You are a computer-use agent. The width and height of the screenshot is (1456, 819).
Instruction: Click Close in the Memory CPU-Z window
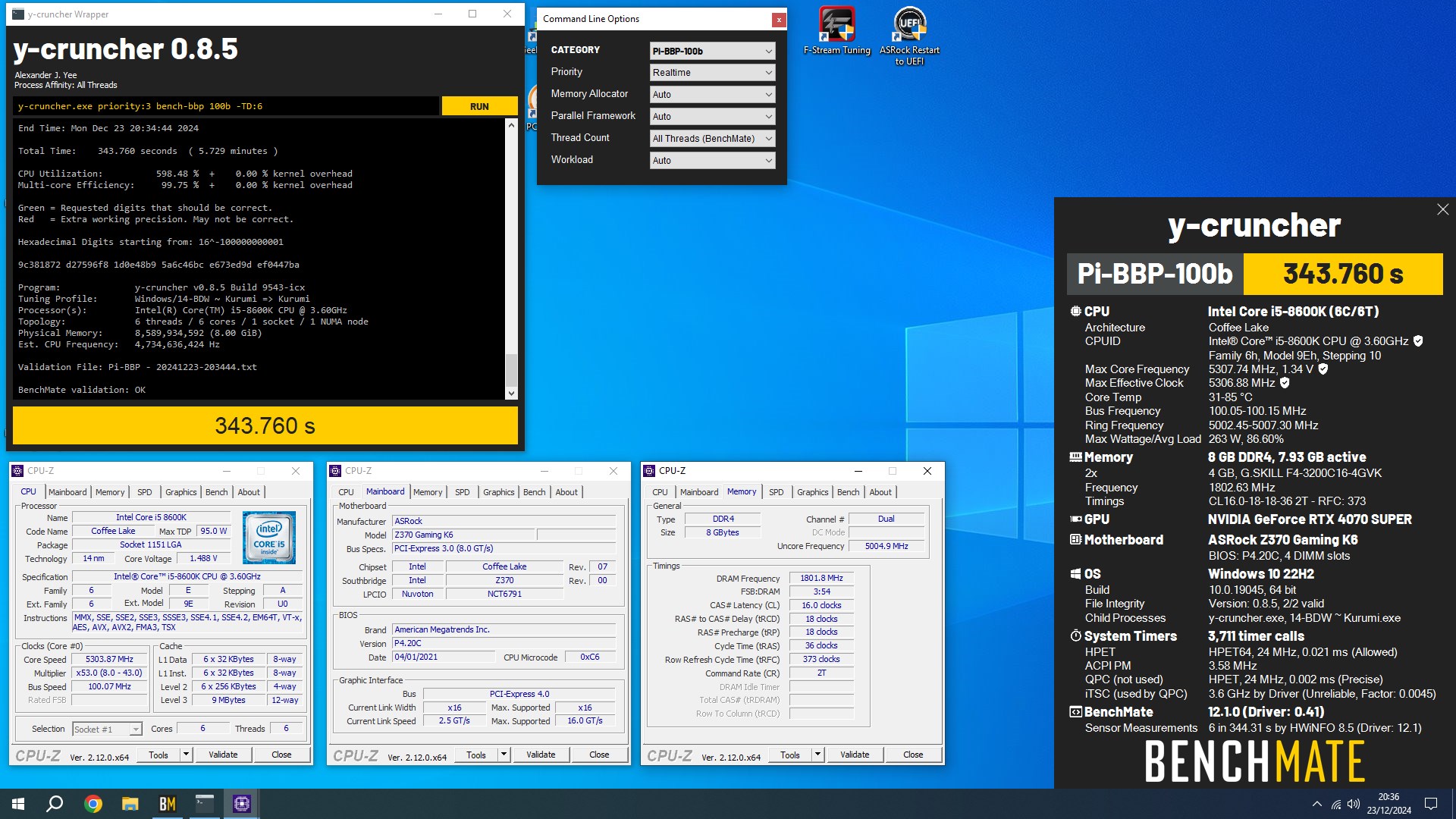point(913,755)
